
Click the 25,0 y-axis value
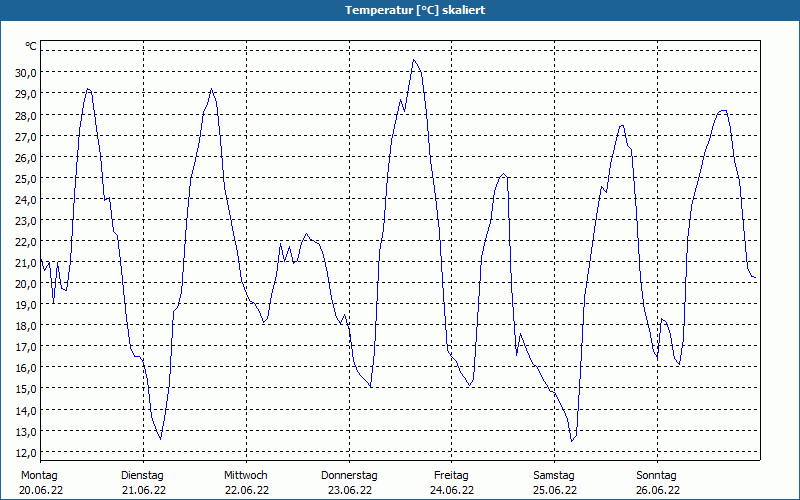pos(26,179)
